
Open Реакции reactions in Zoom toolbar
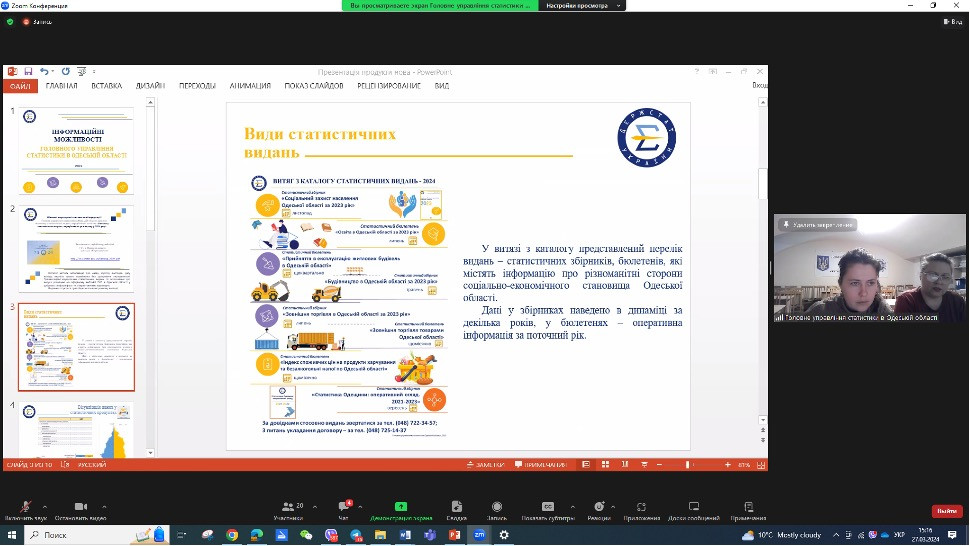[598, 510]
